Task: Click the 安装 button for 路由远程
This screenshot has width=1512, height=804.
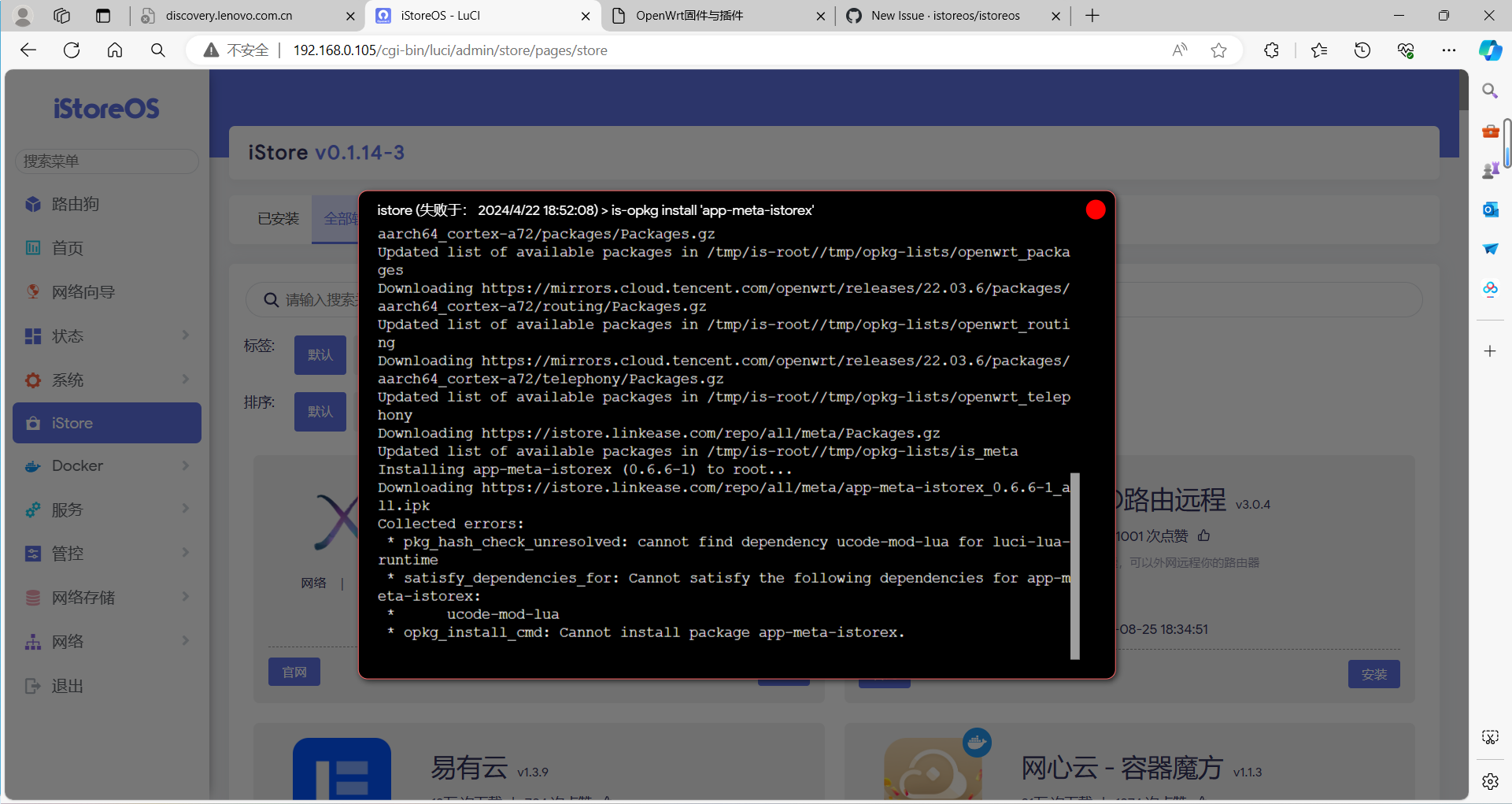Action: (x=1373, y=675)
